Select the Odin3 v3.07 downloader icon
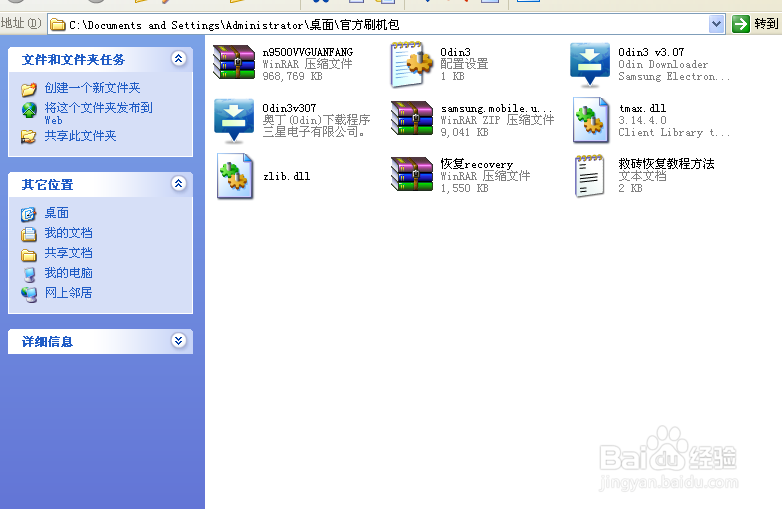Image resolution: width=782 pixels, height=509 pixels. tap(590, 64)
